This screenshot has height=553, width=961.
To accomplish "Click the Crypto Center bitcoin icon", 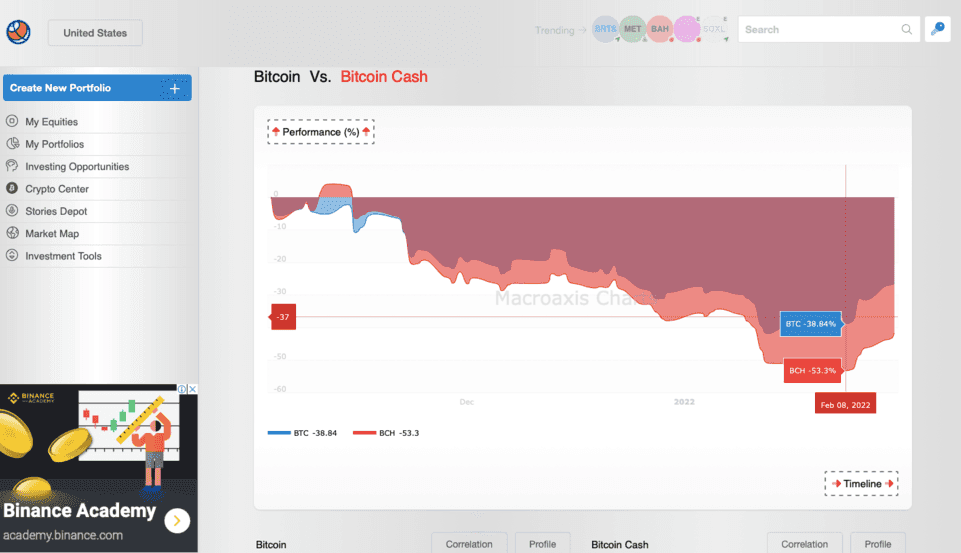I will point(12,189).
